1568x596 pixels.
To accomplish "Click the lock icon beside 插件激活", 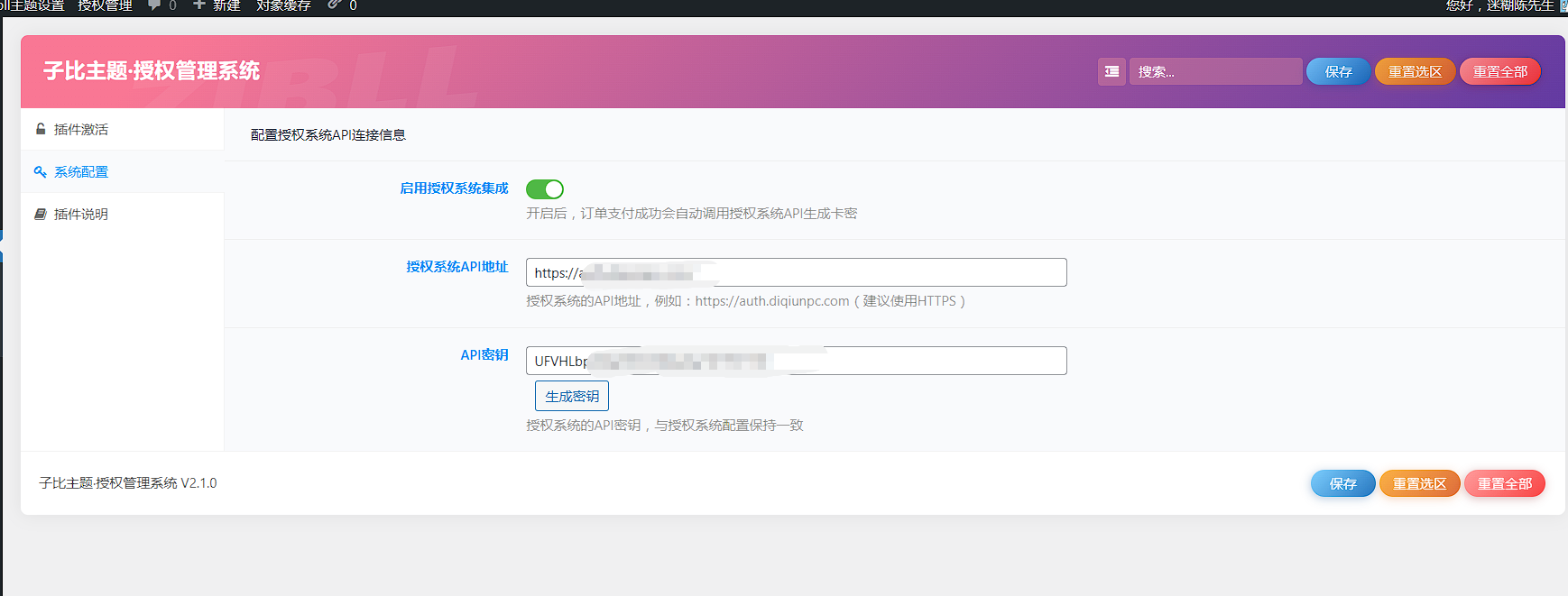I will (41, 129).
